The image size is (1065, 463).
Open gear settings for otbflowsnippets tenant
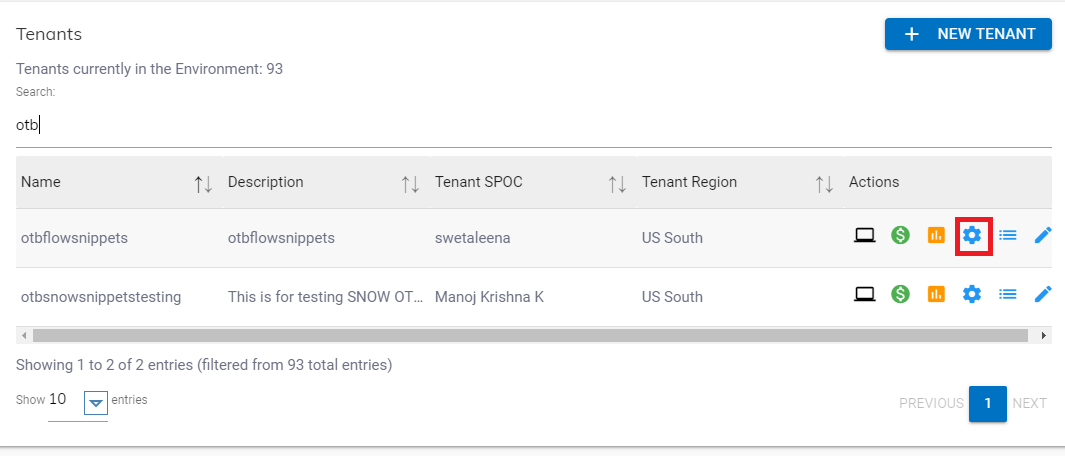coord(972,236)
